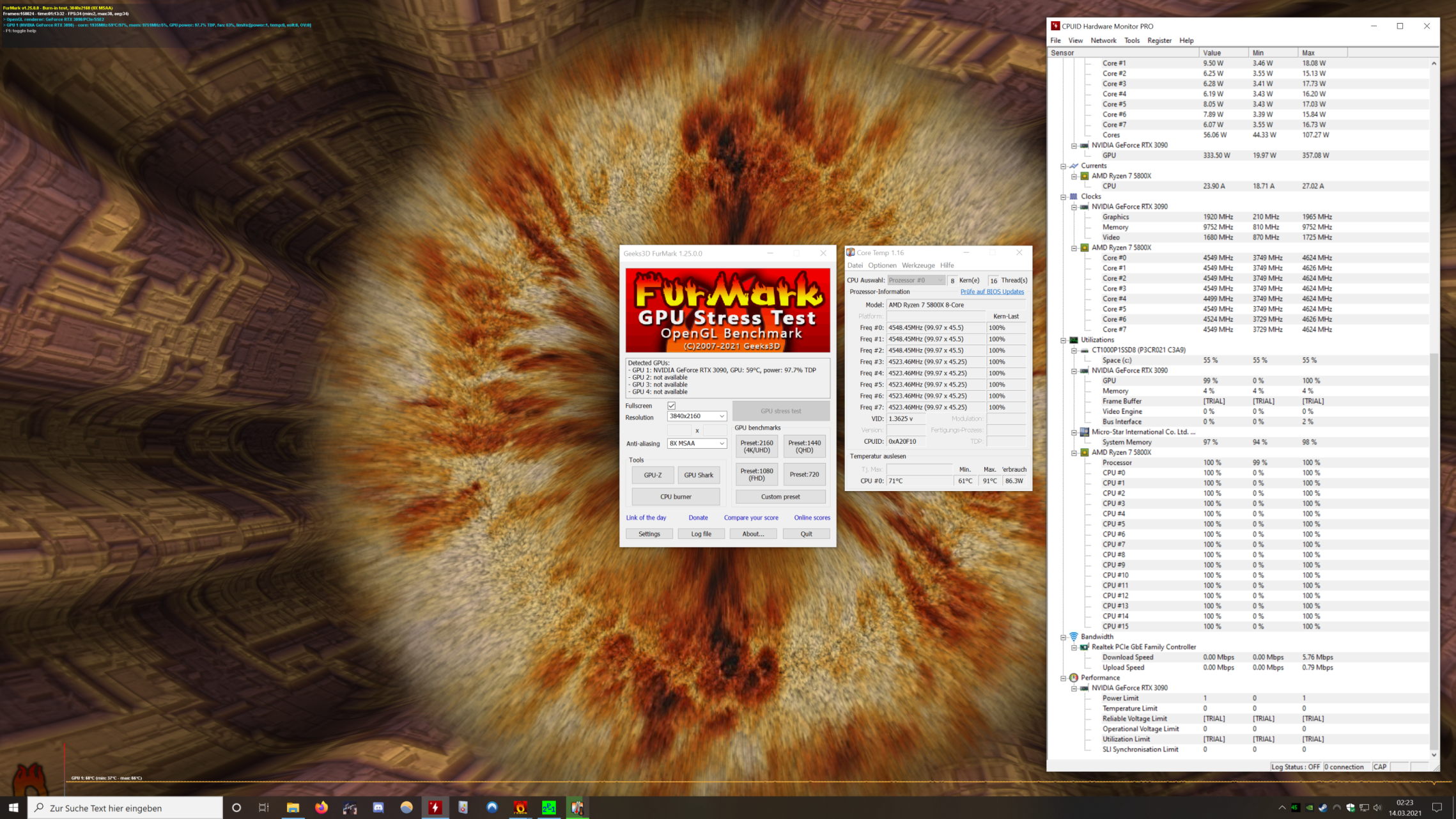Open Online scores link in FurMark
This screenshot has height=819, width=1456.
pos(812,518)
